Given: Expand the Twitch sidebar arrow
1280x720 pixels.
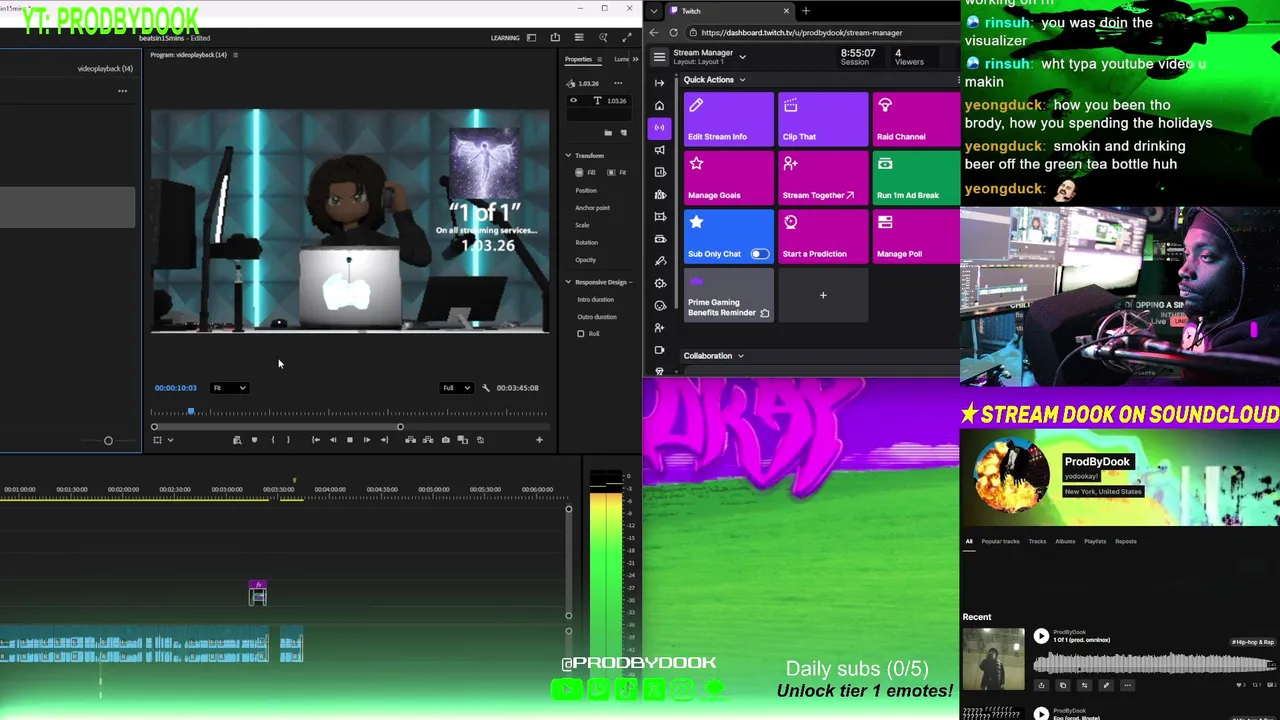Looking at the screenshot, I should pos(659,83).
